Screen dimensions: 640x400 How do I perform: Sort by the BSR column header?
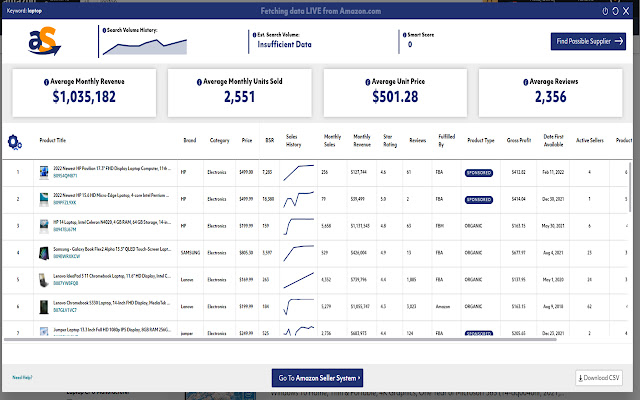(270, 140)
